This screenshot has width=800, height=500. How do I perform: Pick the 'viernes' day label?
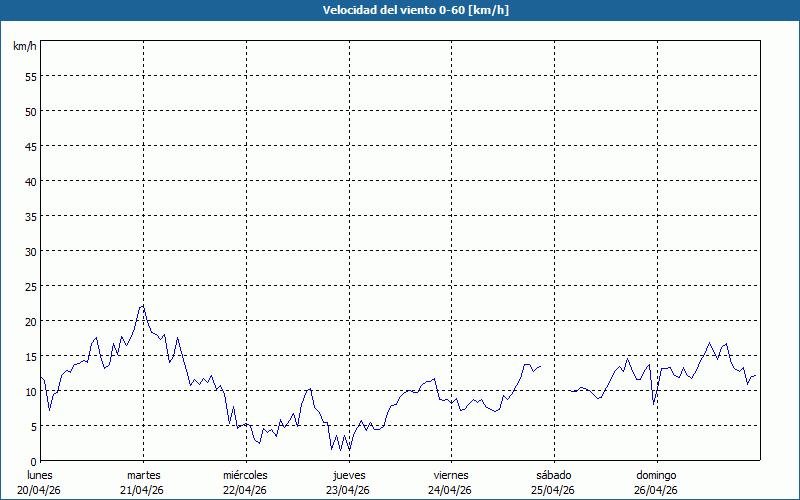(x=451, y=475)
